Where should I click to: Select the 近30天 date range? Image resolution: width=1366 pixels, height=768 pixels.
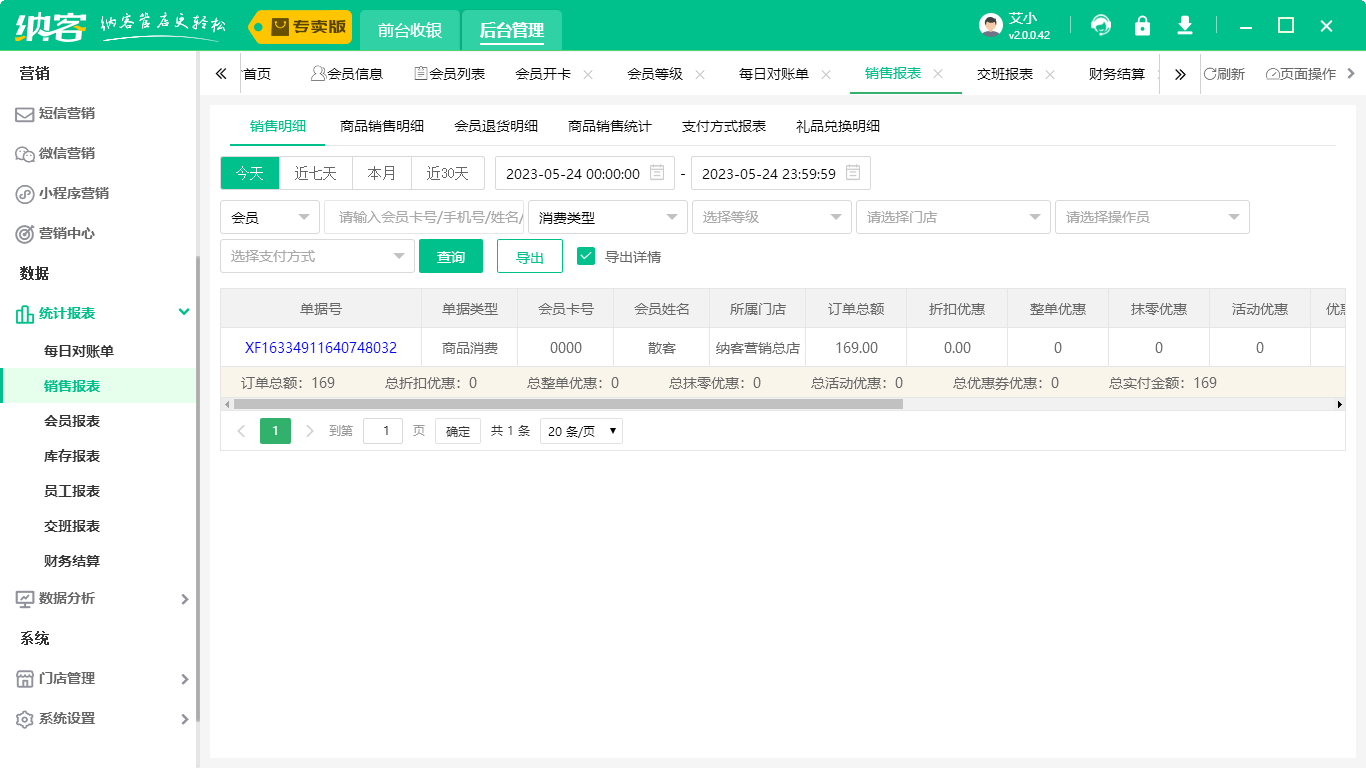tap(448, 173)
